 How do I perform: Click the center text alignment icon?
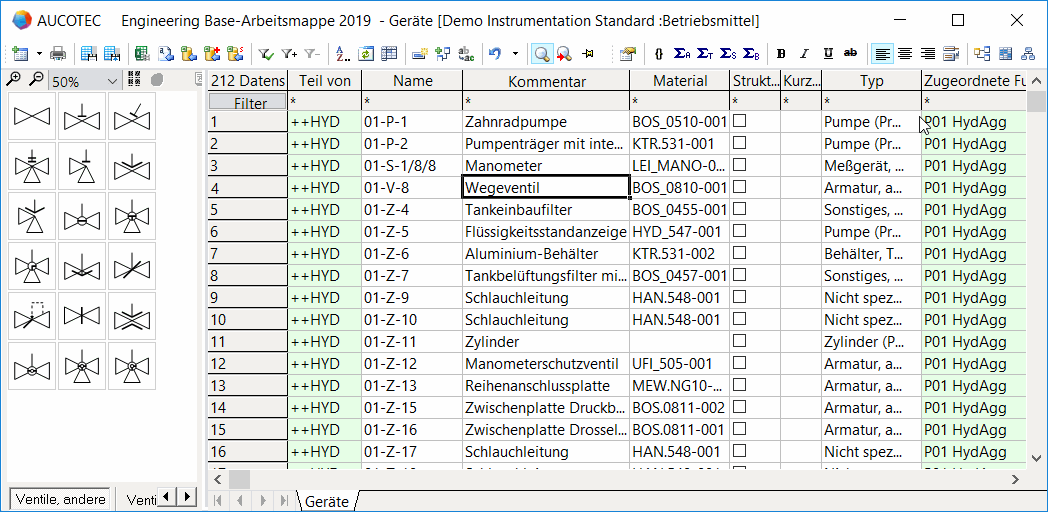(905, 54)
